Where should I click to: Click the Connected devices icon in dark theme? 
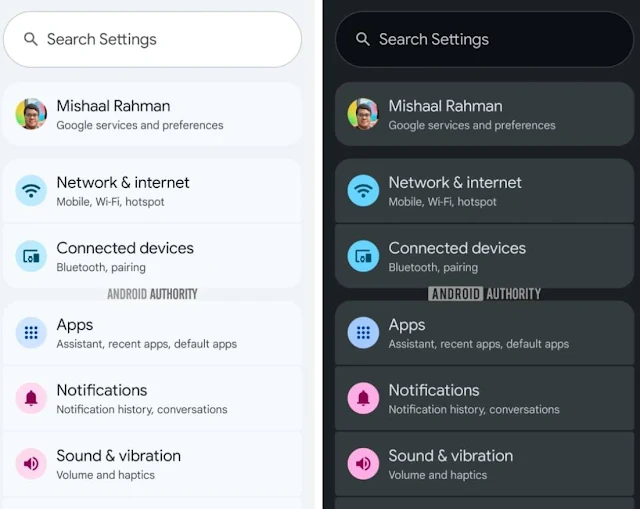[x=363, y=256]
